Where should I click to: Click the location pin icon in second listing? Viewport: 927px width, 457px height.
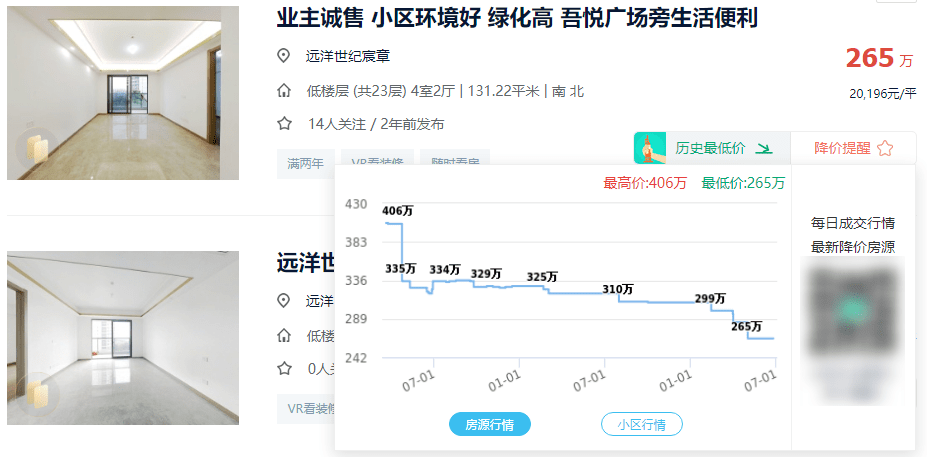pyautogui.click(x=284, y=301)
